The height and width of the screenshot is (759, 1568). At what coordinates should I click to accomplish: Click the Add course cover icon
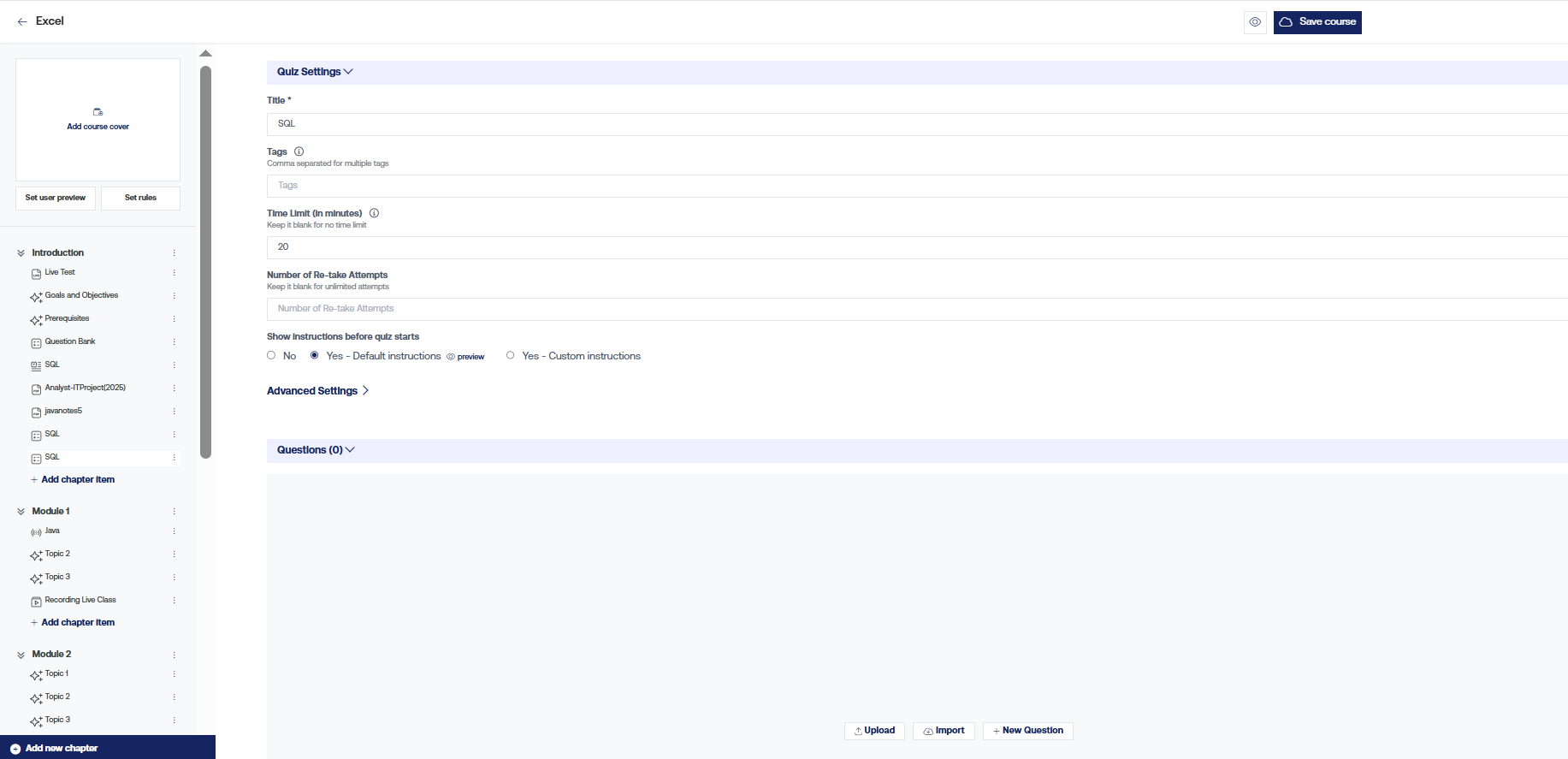pyautogui.click(x=98, y=112)
